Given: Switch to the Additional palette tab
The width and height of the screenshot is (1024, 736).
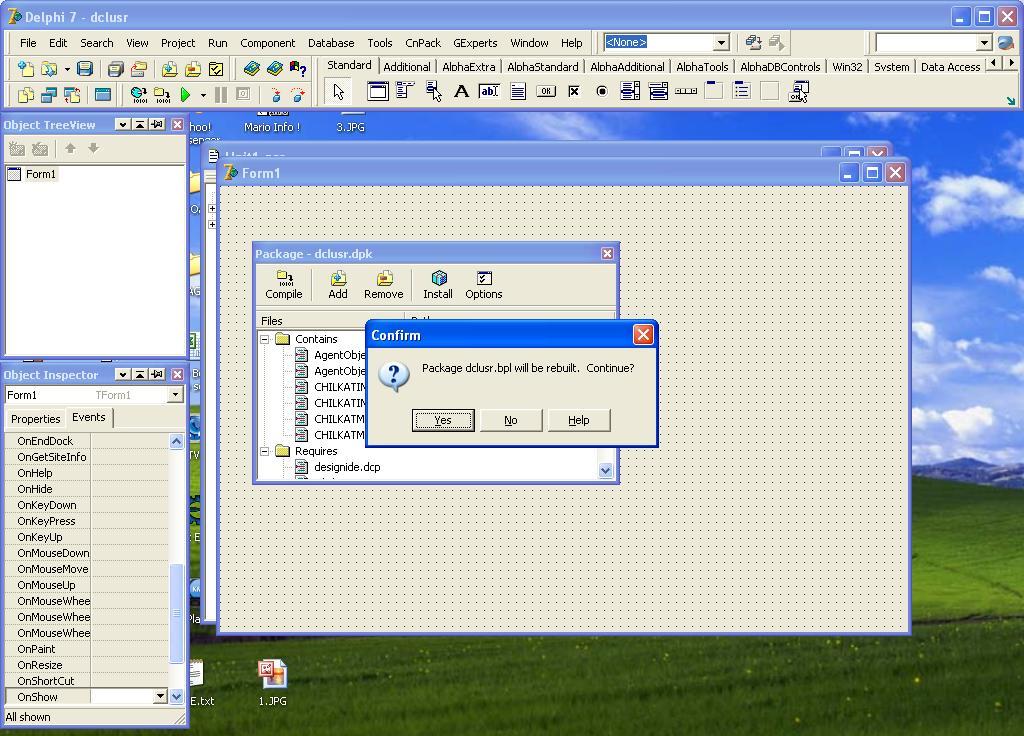Looking at the screenshot, I should click(407, 67).
